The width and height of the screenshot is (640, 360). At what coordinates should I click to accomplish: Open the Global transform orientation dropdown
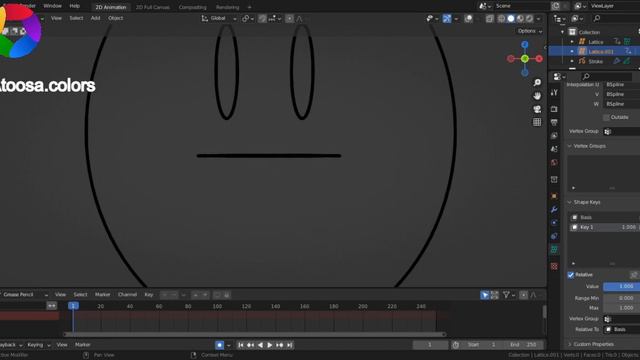(x=219, y=18)
